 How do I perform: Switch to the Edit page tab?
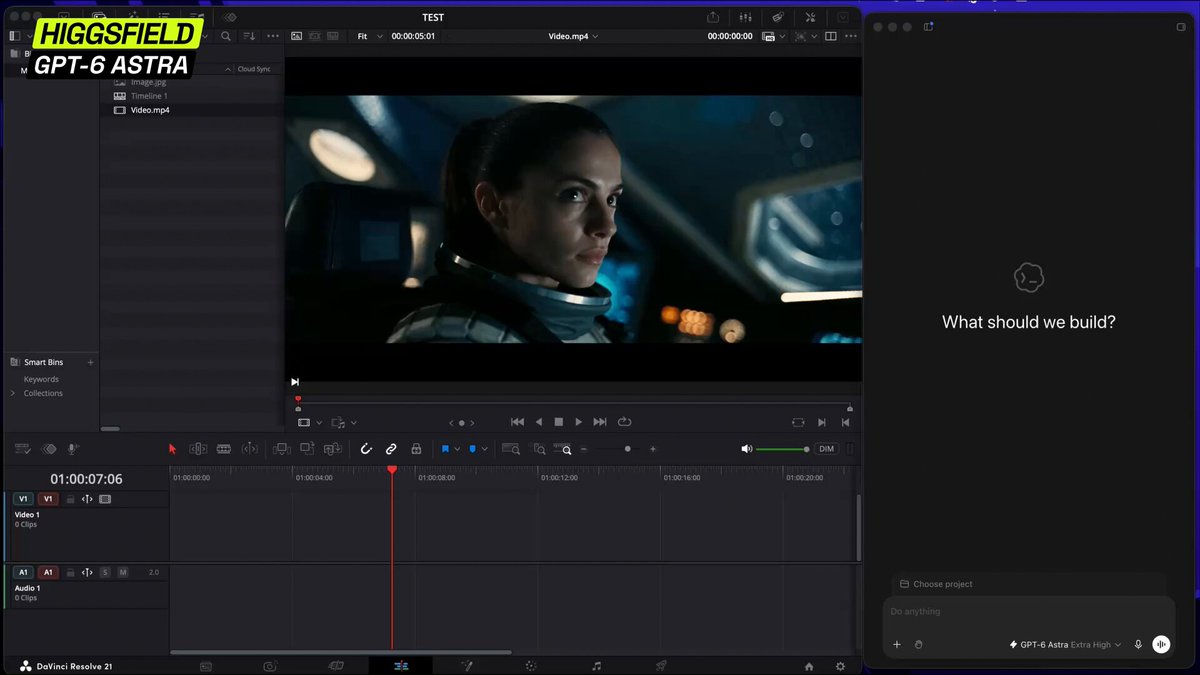[401, 666]
